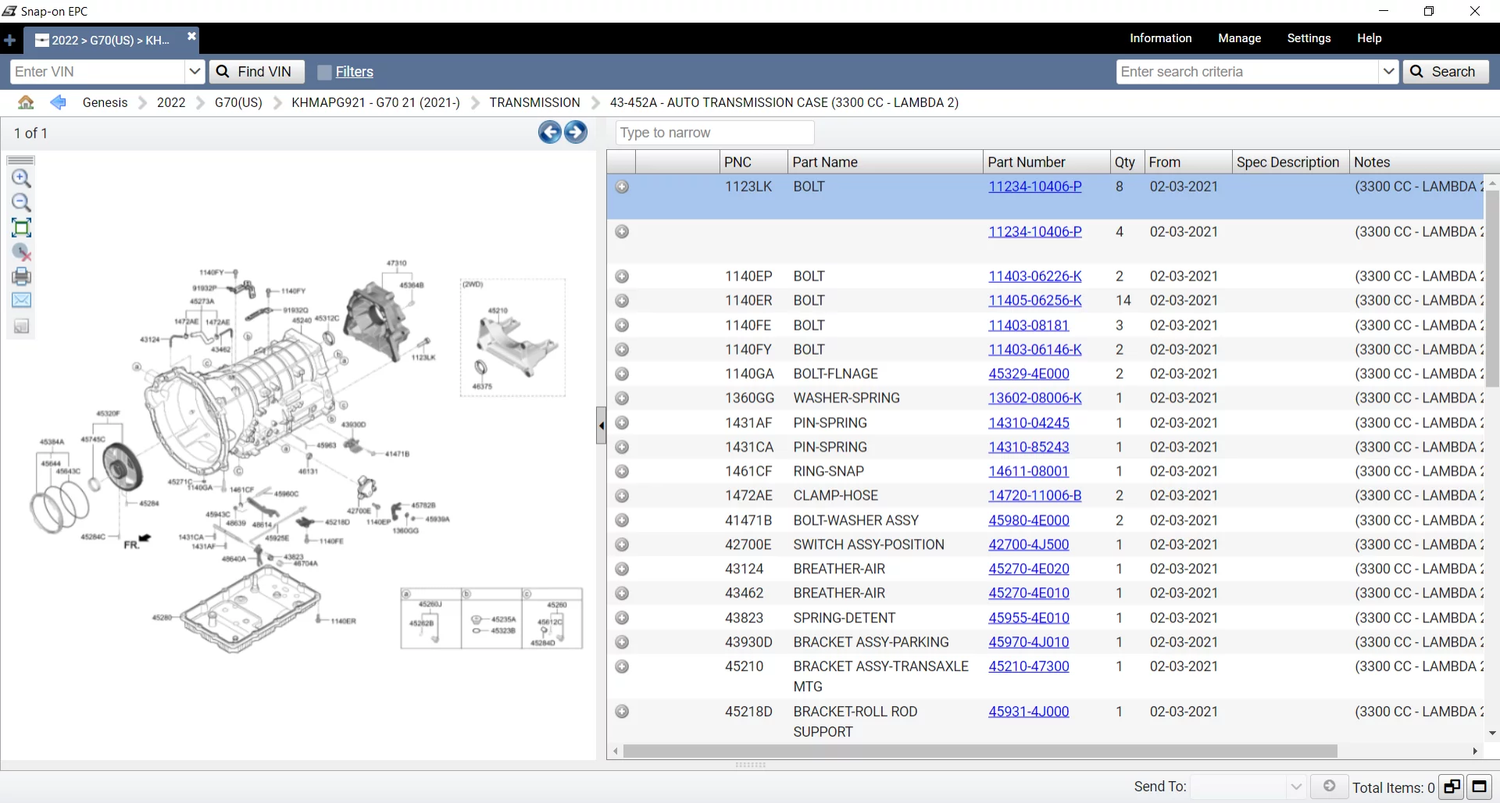Image resolution: width=1500 pixels, height=803 pixels.
Task: Print the transmission case diagram
Action: 21,276
